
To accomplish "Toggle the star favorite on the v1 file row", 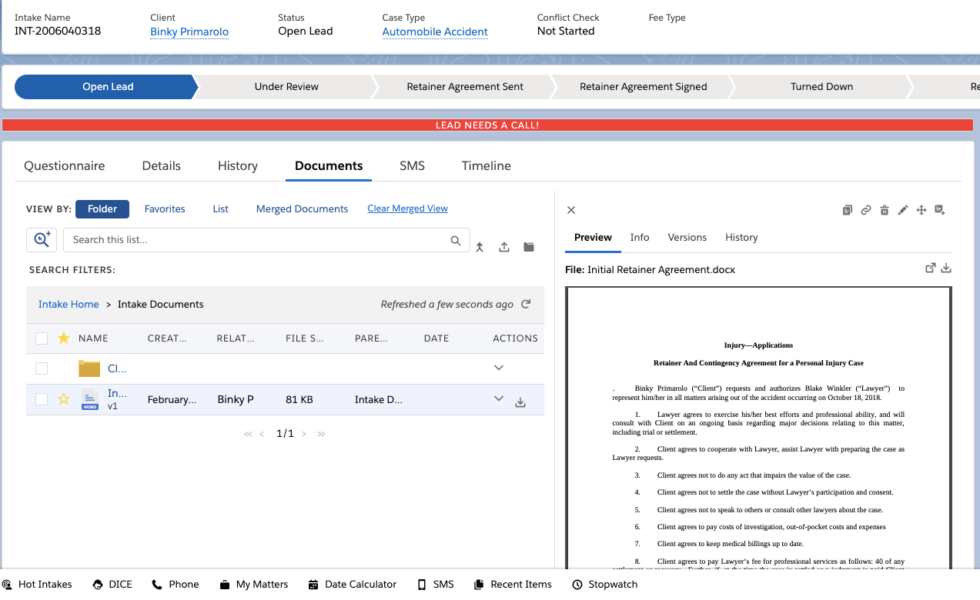I will click(x=61, y=399).
